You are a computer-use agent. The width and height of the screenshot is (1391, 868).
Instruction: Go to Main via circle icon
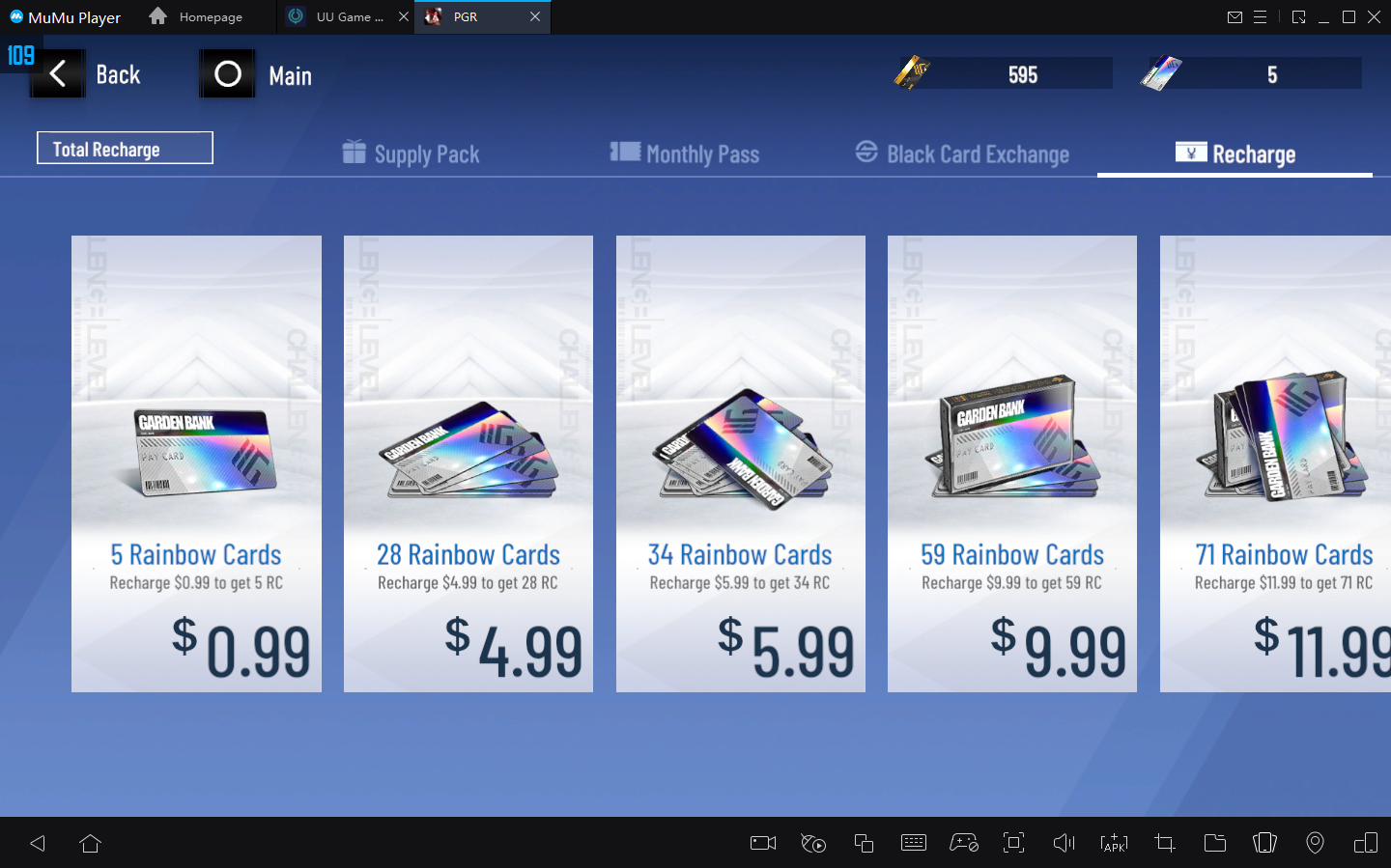coord(228,73)
